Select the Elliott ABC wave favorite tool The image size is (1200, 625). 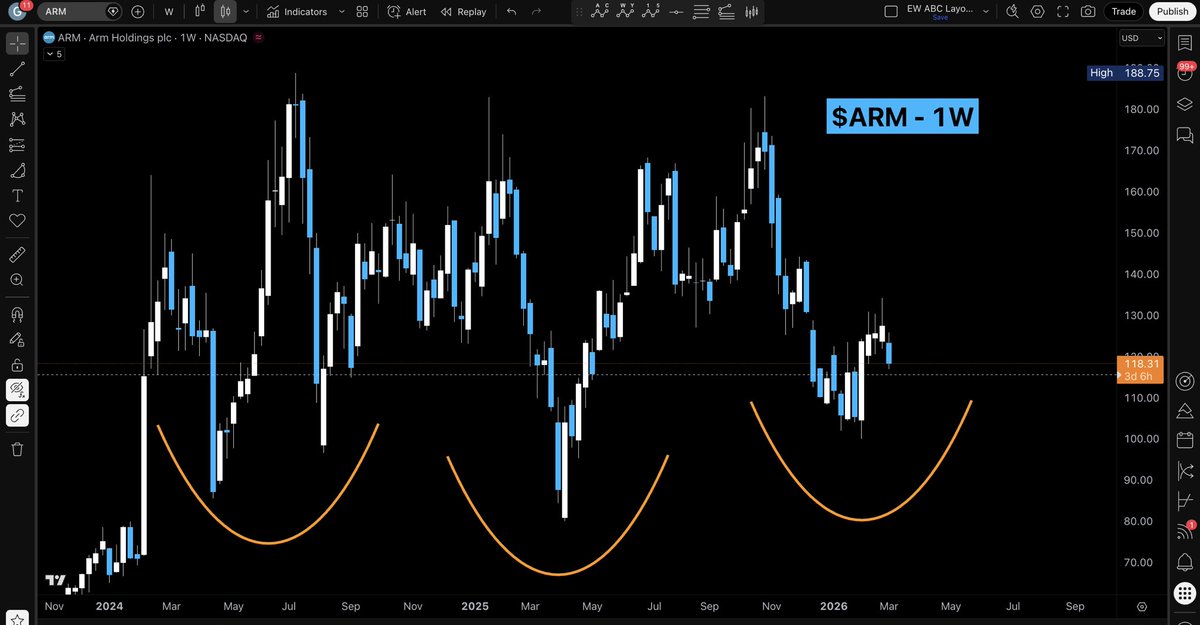[x=601, y=12]
